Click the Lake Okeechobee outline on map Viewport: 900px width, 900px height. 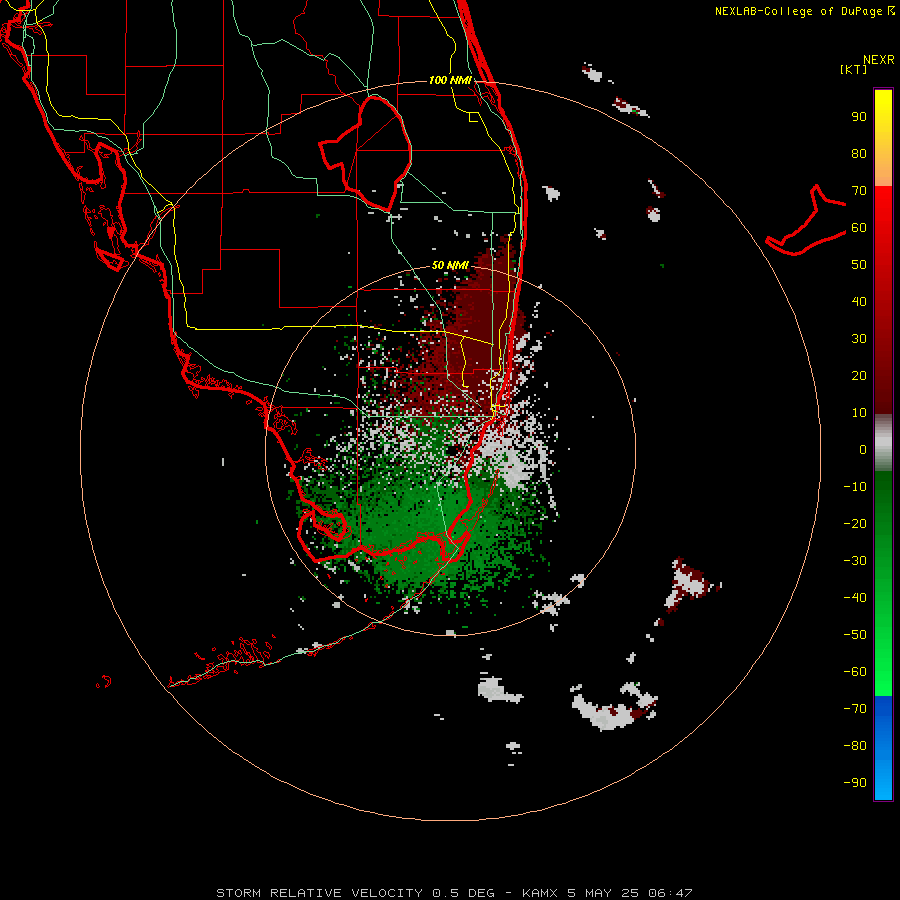366,152
